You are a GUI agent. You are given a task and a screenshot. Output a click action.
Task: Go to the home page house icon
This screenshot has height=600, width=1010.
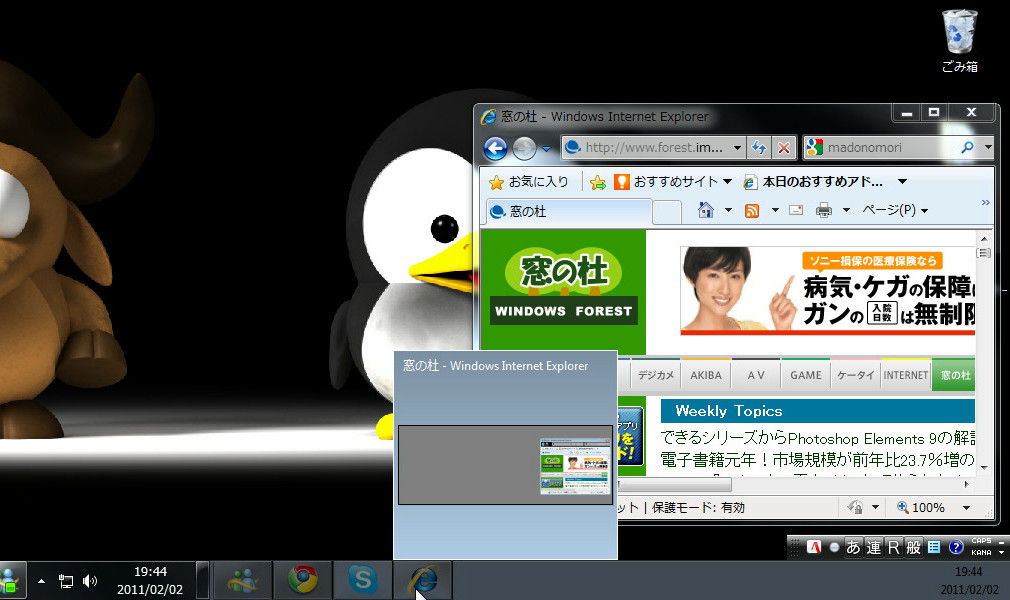pyautogui.click(x=706, y=210)
